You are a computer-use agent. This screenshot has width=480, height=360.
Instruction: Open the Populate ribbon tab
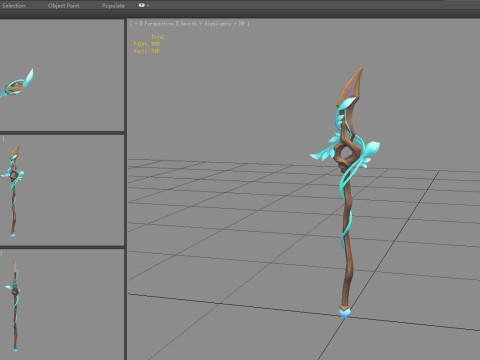(x=113, y=6)
